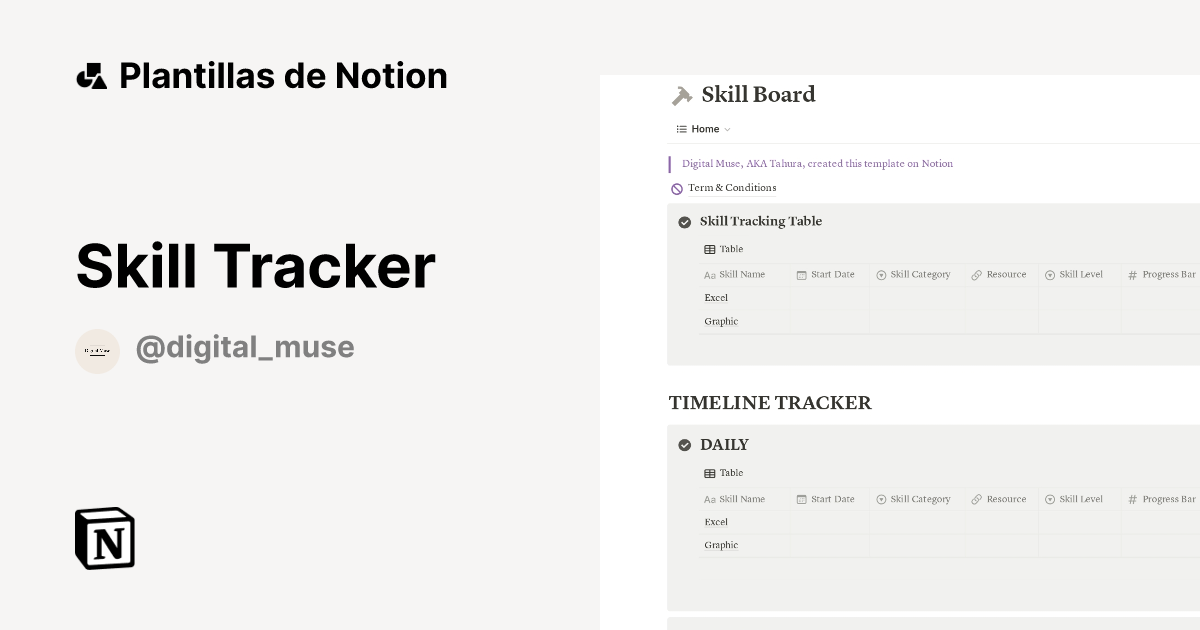Click the prohibition icon beside Term & Conditions
Viewport: 1200px width, 630px height.
tap(676, 188)
